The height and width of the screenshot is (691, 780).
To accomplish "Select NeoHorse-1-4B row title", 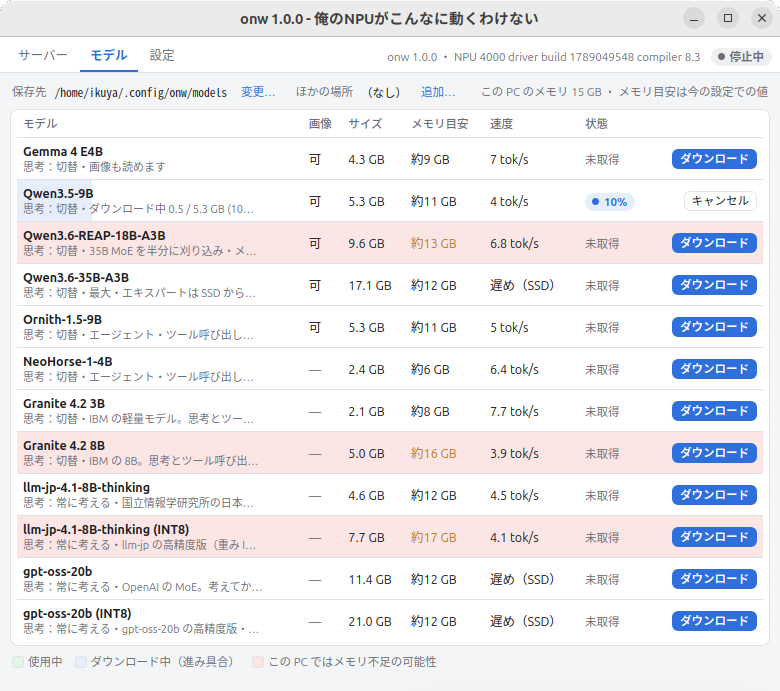I will (x=68, y=362).
